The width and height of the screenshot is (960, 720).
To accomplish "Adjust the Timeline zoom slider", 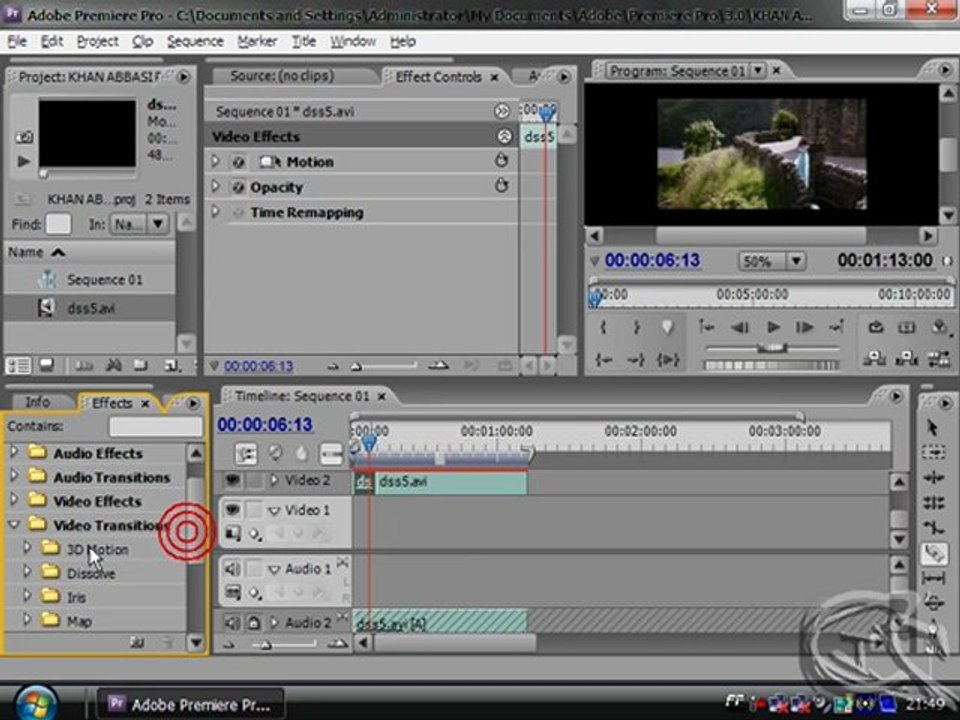I will click(x=264, y=644).
